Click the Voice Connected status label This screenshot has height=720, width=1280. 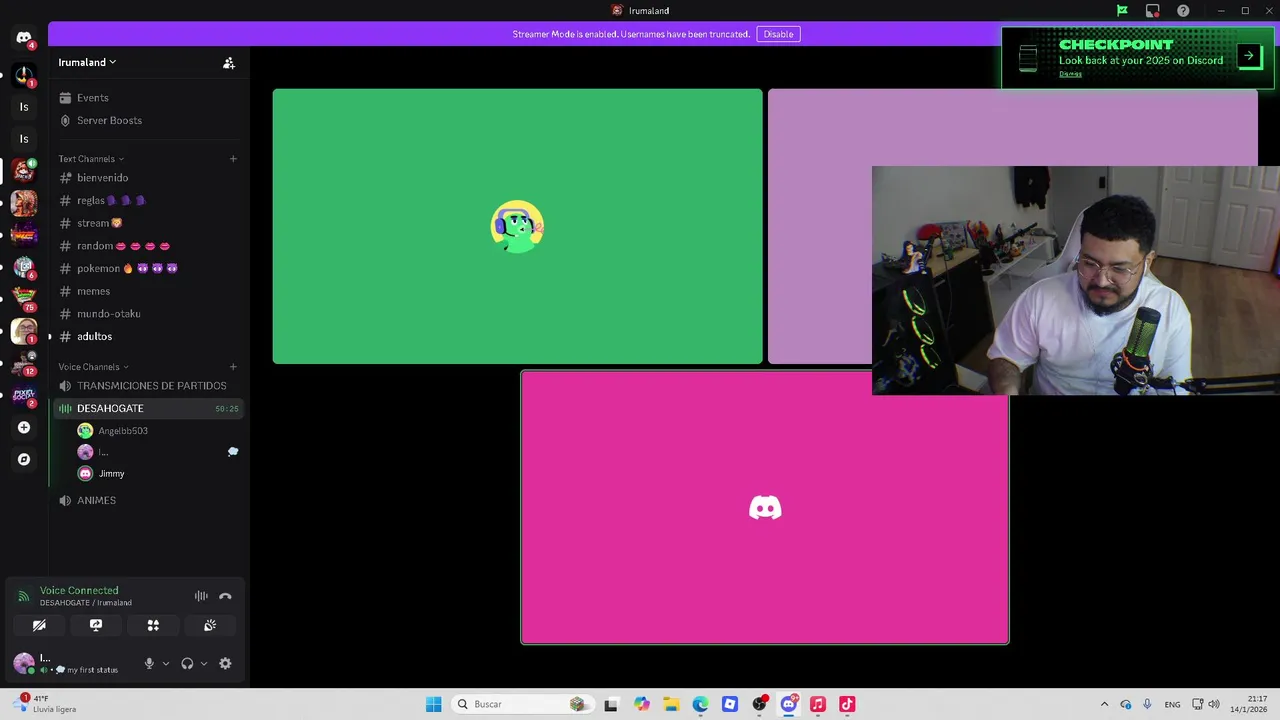[x=79, y=591]
